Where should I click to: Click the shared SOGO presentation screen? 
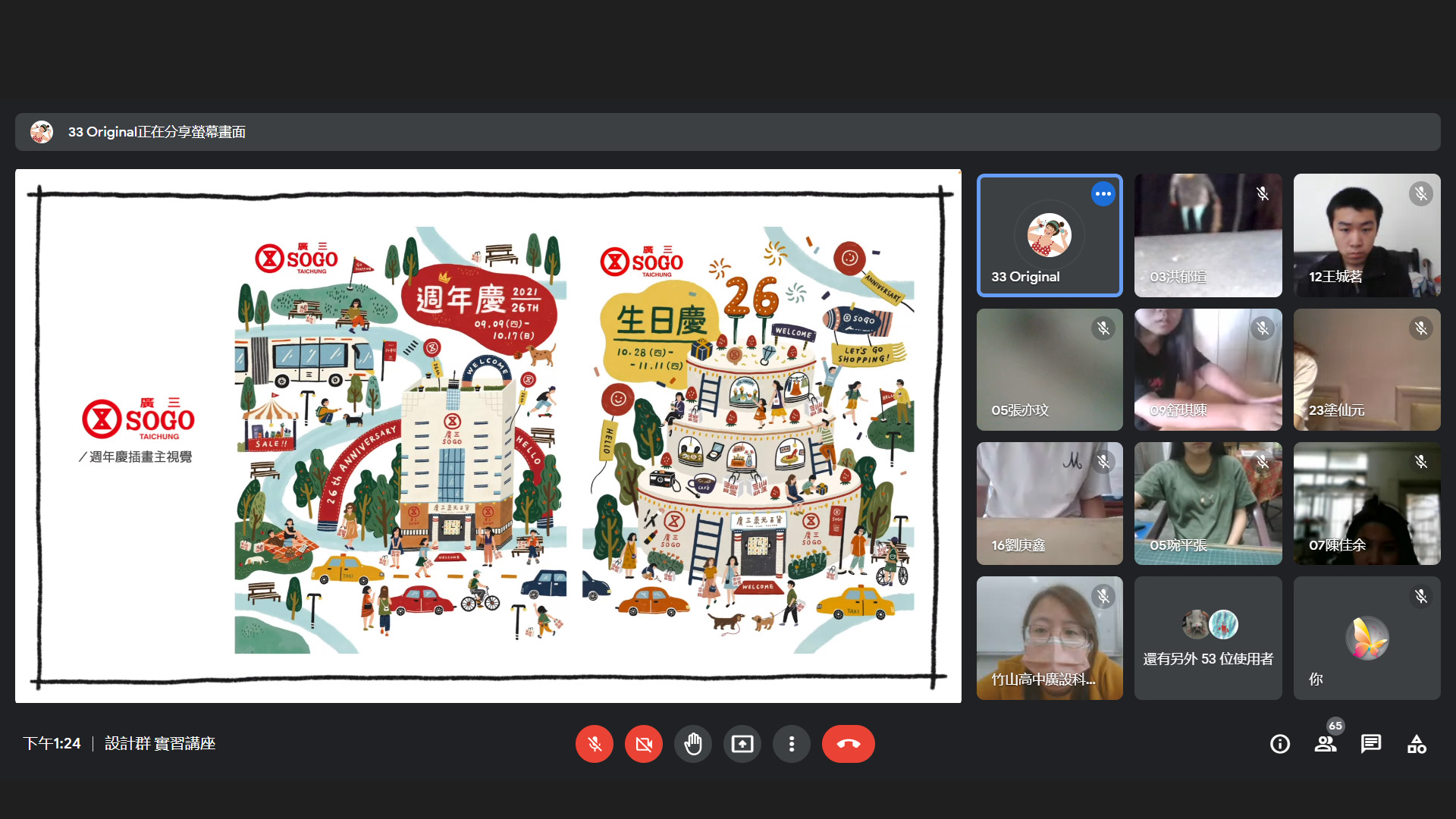[x=488, y=436]
